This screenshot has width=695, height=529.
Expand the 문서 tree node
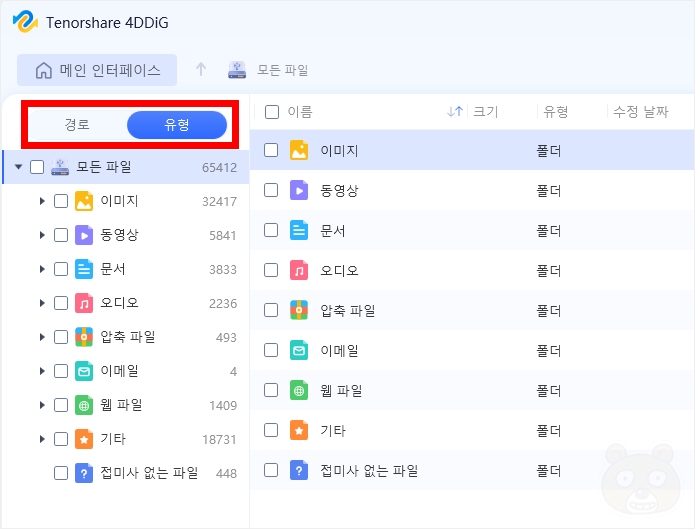tap(42, 269)
